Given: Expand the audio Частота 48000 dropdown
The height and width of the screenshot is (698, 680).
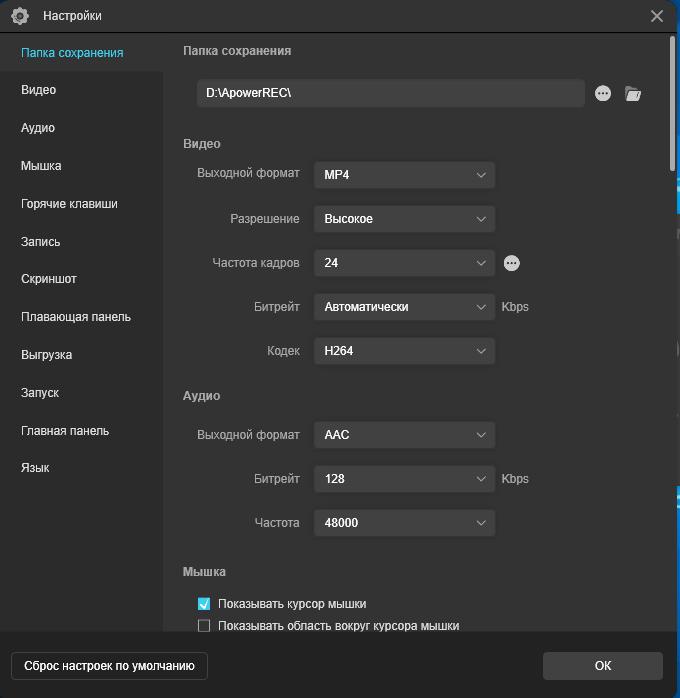Looking at the screenshot, I should pos(404,523).
